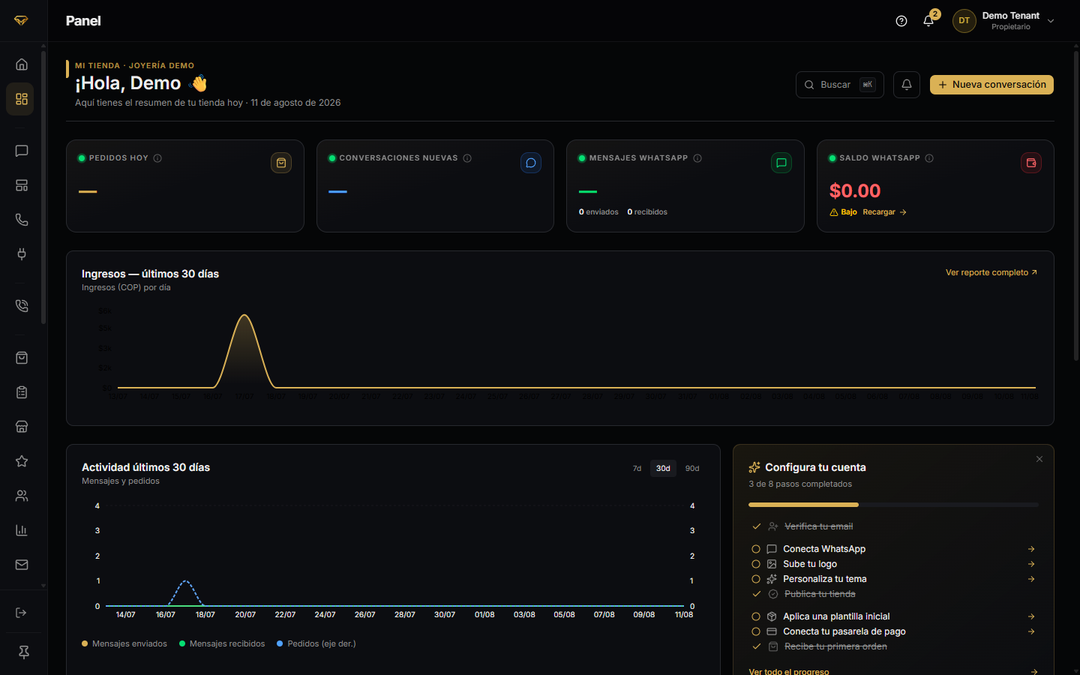1080x675 pixels.
Task: Close the Configura tu cuenta panel
Action: [1039, 459]
